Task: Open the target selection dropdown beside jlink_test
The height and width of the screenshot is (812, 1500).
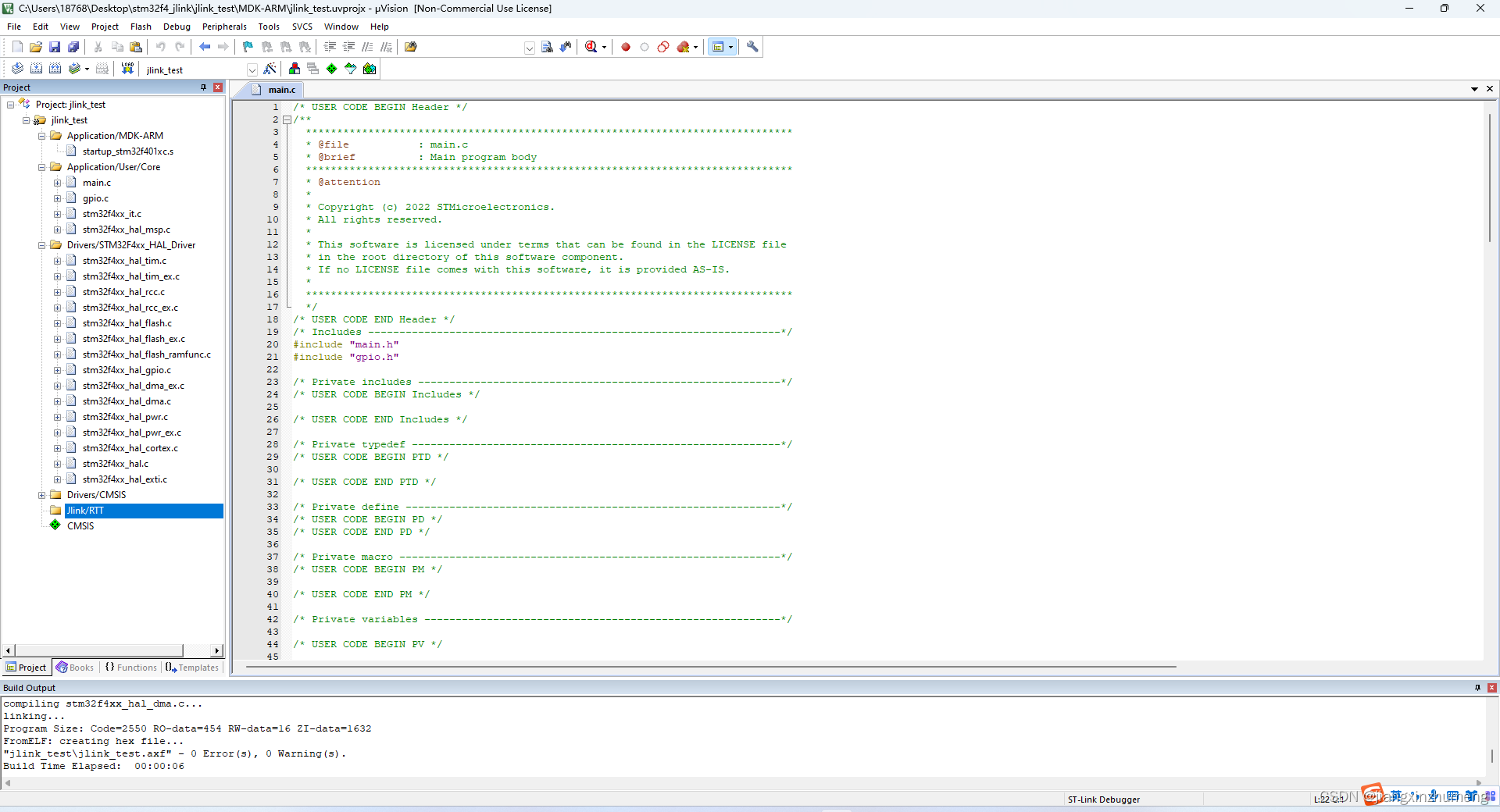Action: 252,69
